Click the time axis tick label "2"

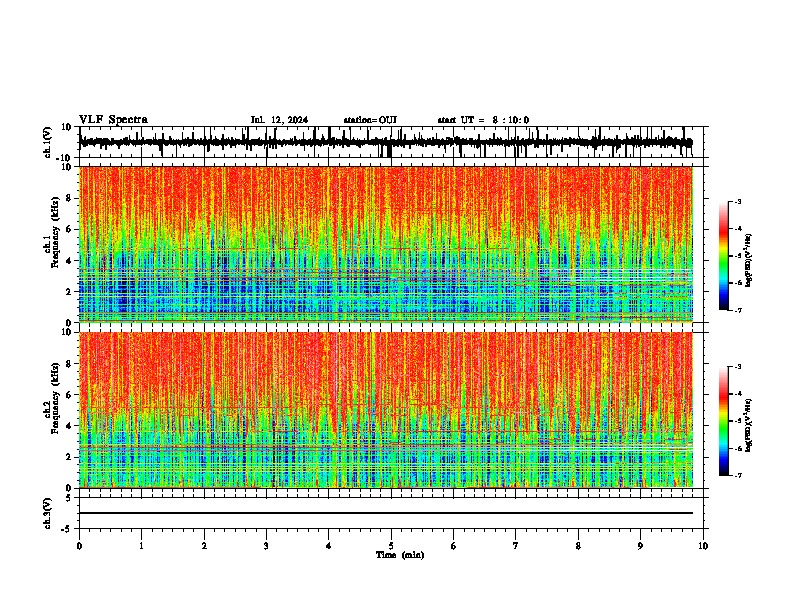click(204, 546)
